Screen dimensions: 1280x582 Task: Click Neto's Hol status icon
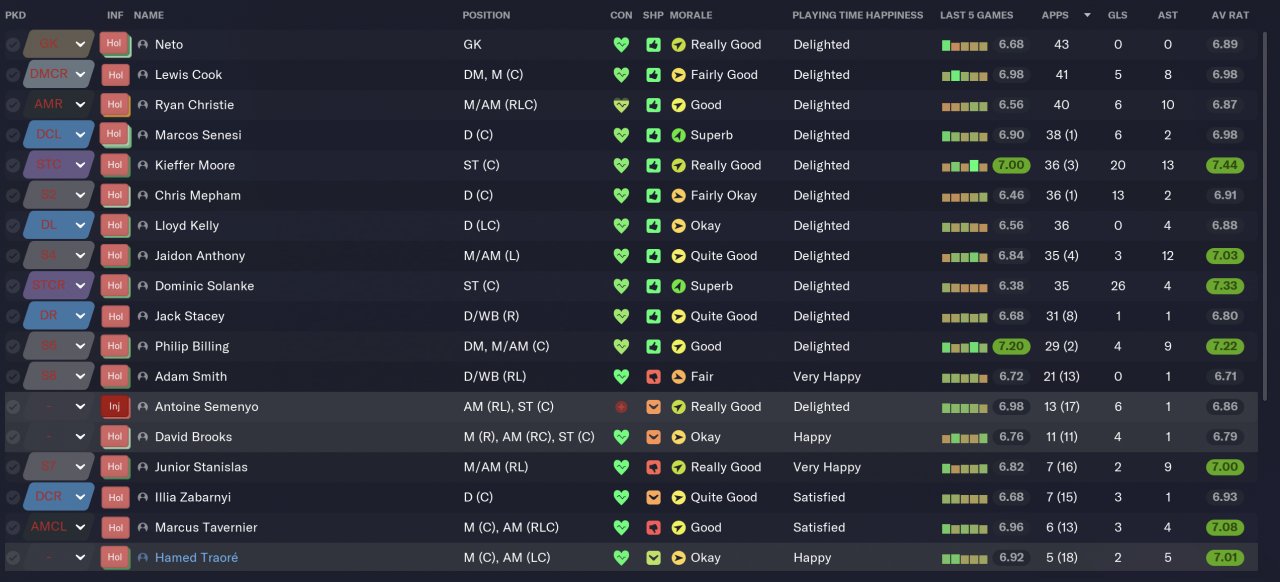coord(114,45)
